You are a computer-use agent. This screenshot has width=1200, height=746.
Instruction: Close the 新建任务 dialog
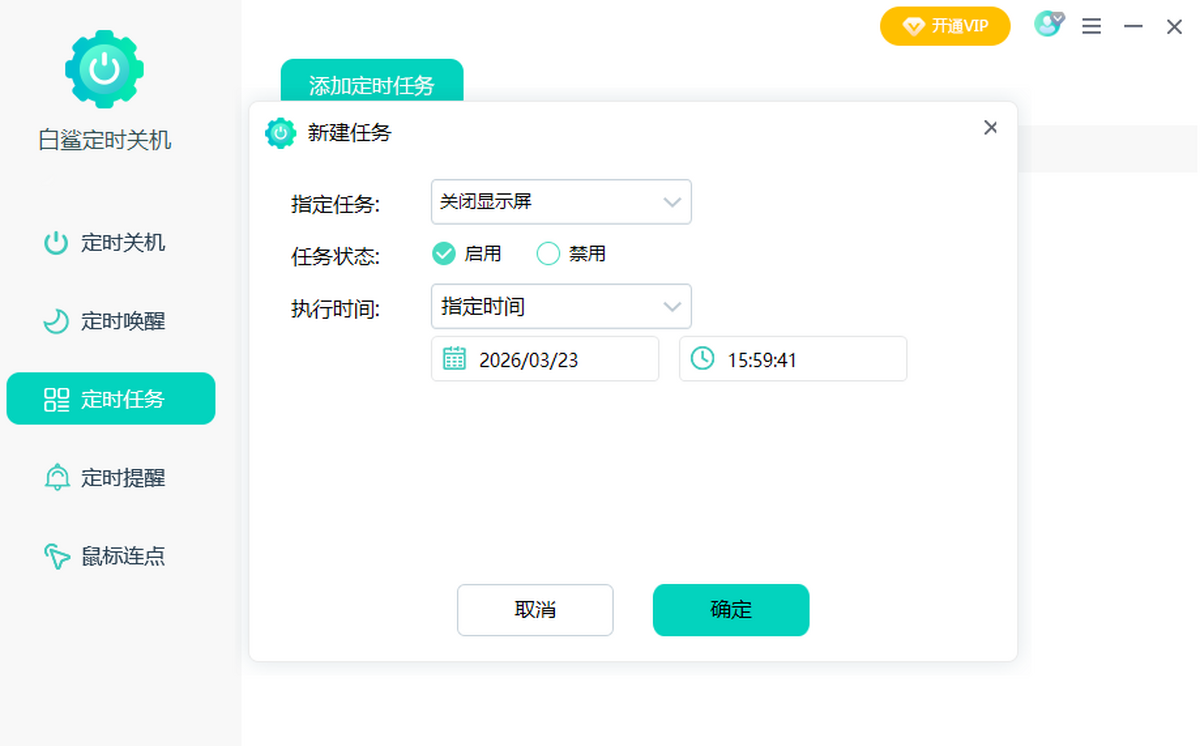click(990, 128)
